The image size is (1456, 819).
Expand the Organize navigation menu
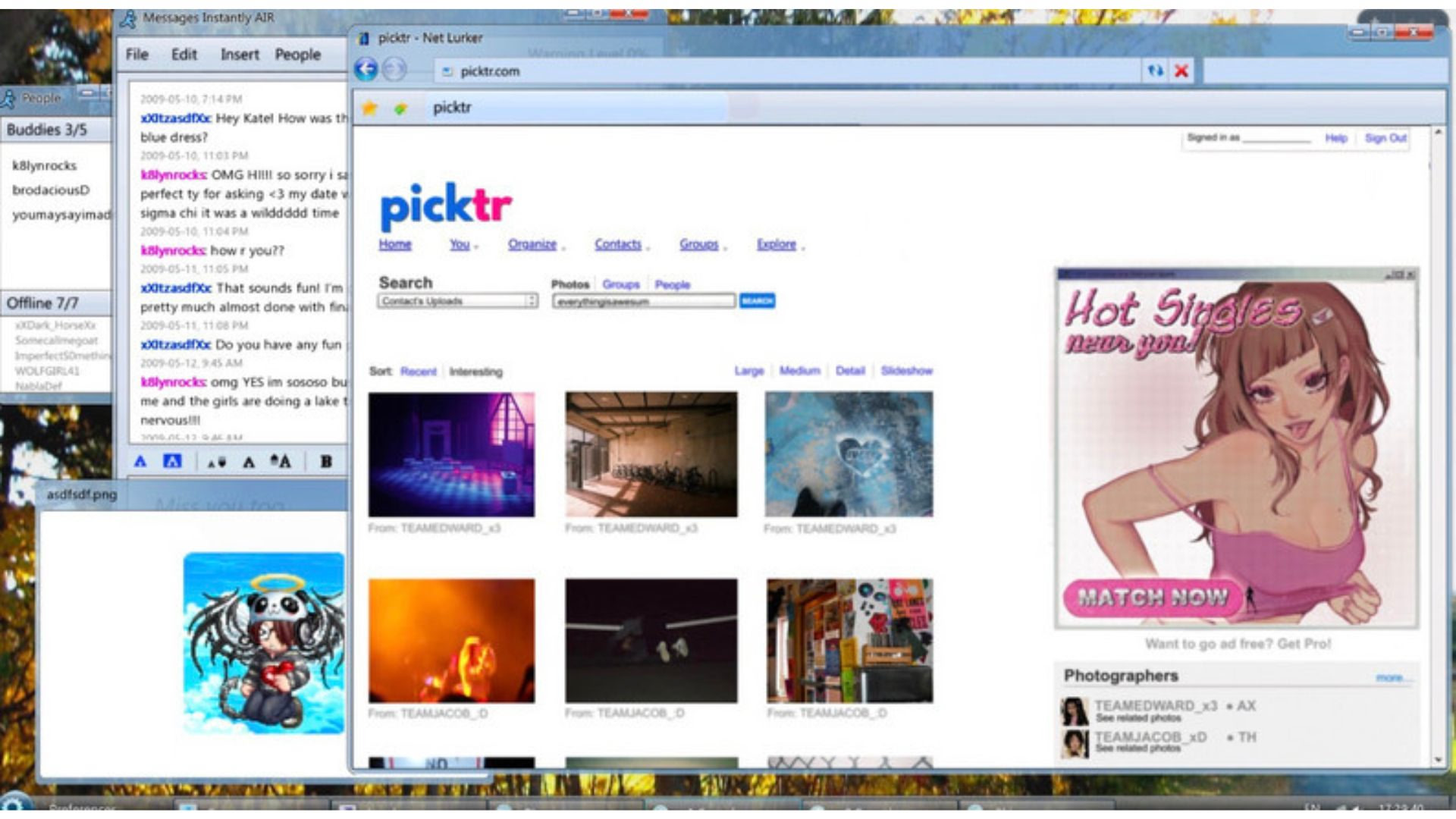(536, 244)
